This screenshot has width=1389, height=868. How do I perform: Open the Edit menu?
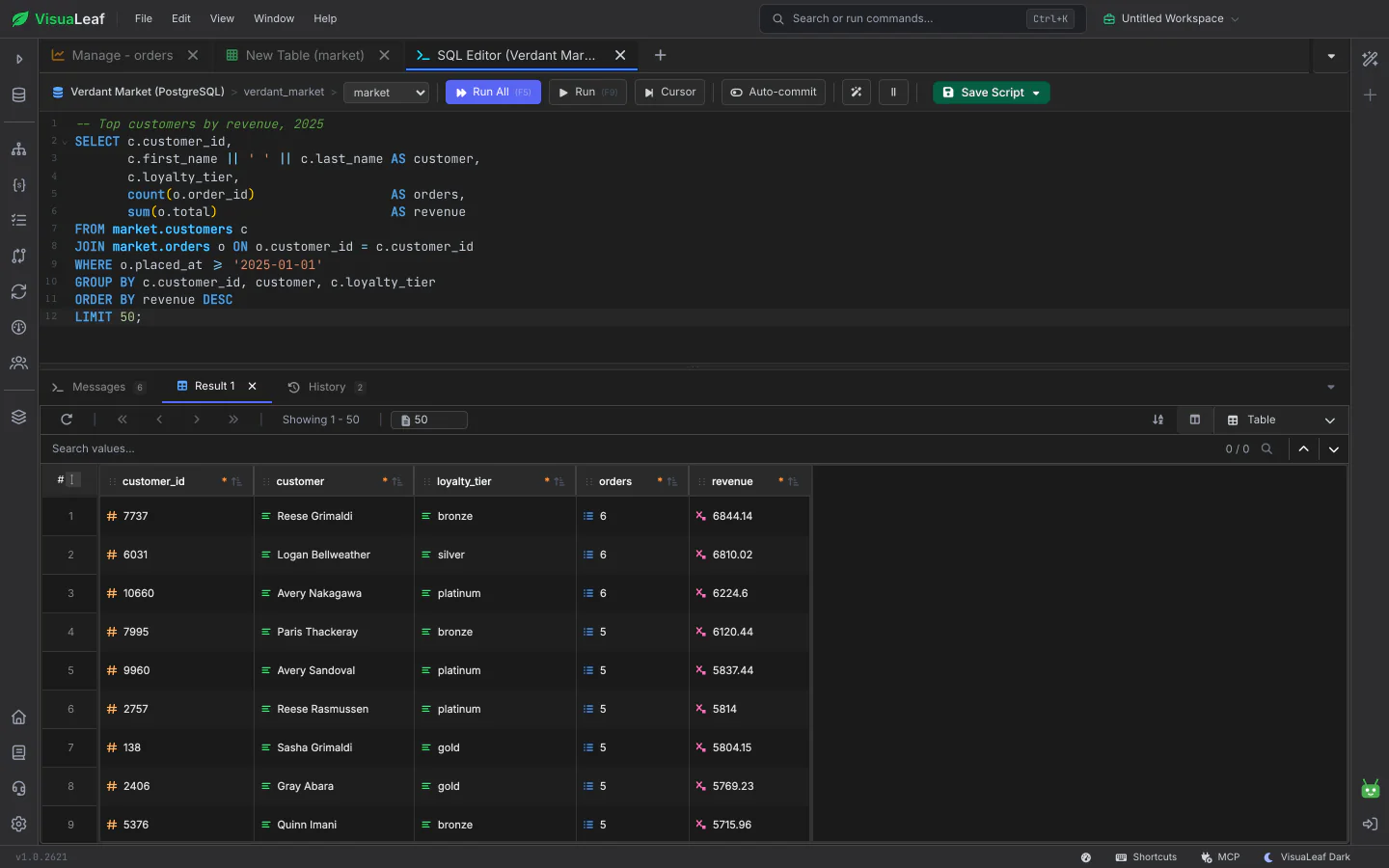click(181, 18)
